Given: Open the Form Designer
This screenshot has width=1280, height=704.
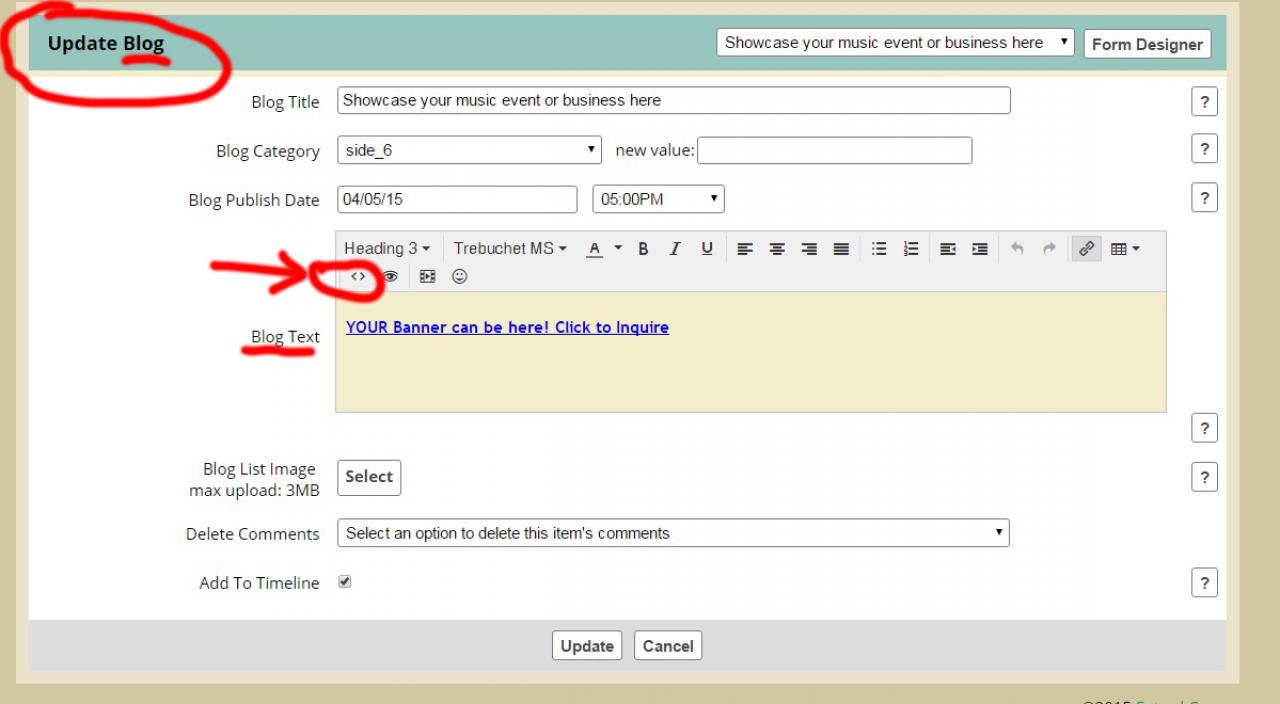Looking at the screenshot, I should [1147, 44].
